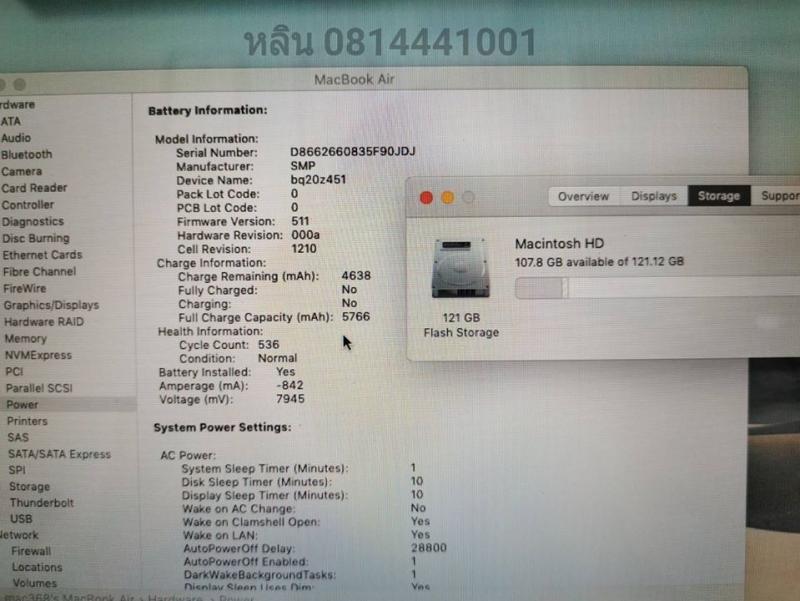Click the Manufacturer value SMP

303,166
